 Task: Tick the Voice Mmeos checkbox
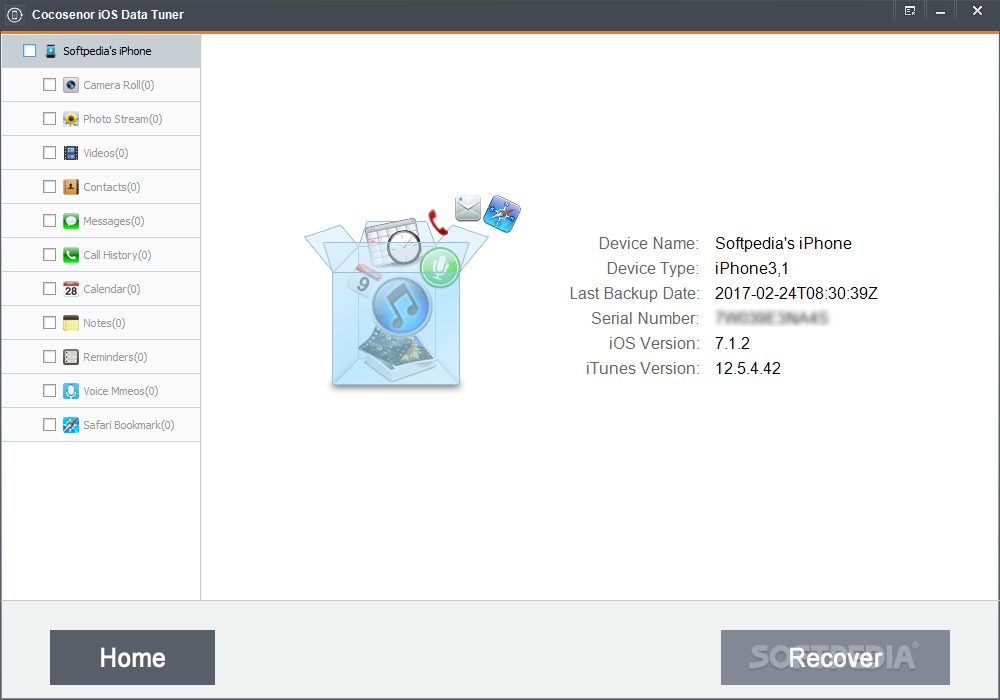[x=49, y=391]
